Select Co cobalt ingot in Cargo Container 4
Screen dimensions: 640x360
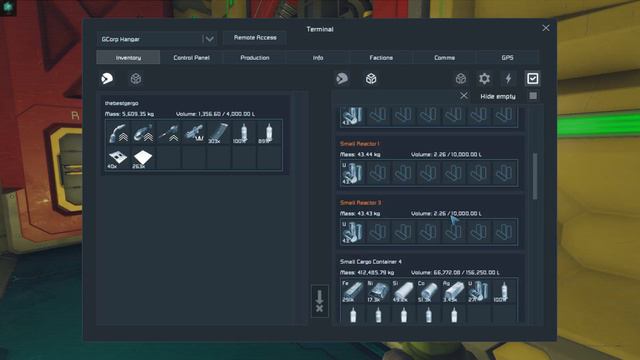click(x=429, y=291)
